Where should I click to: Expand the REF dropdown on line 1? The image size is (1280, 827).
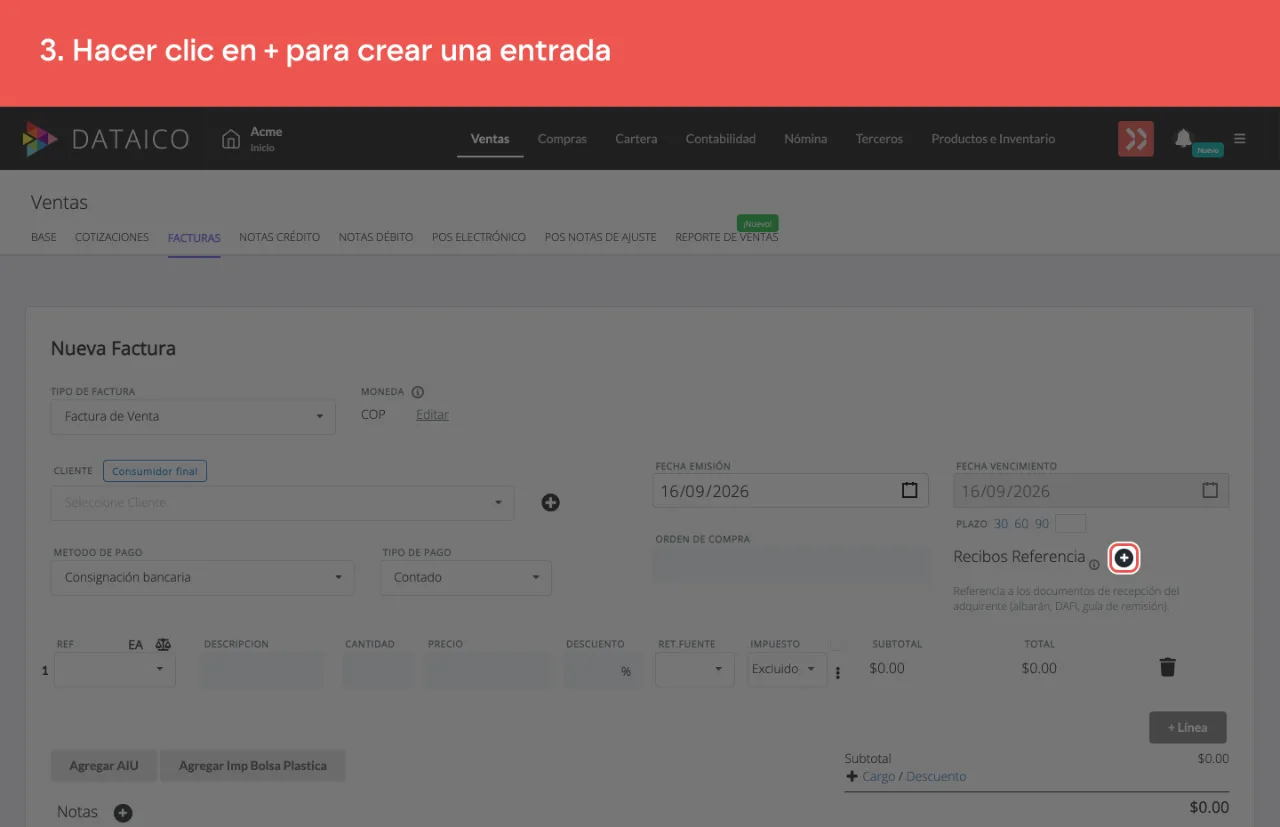pyautogui.click(x=115, y=669)
